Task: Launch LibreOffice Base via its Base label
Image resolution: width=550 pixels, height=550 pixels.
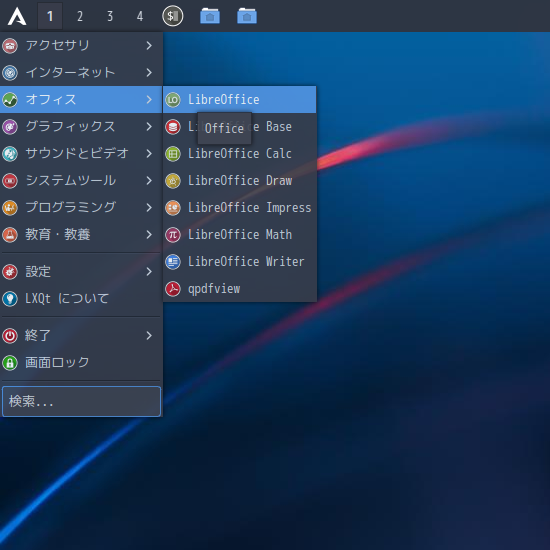Action: 279,127
